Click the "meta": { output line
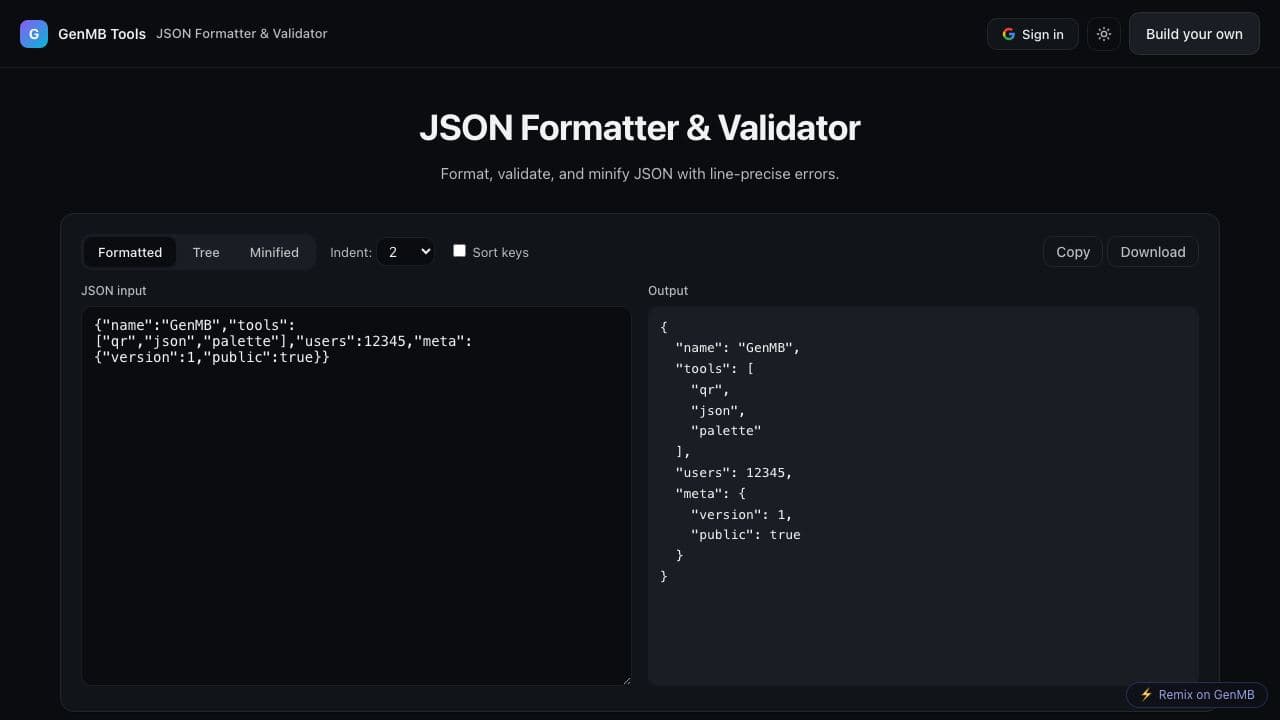The height and width of the screenshot is (720, 1280). coord(710,494)
